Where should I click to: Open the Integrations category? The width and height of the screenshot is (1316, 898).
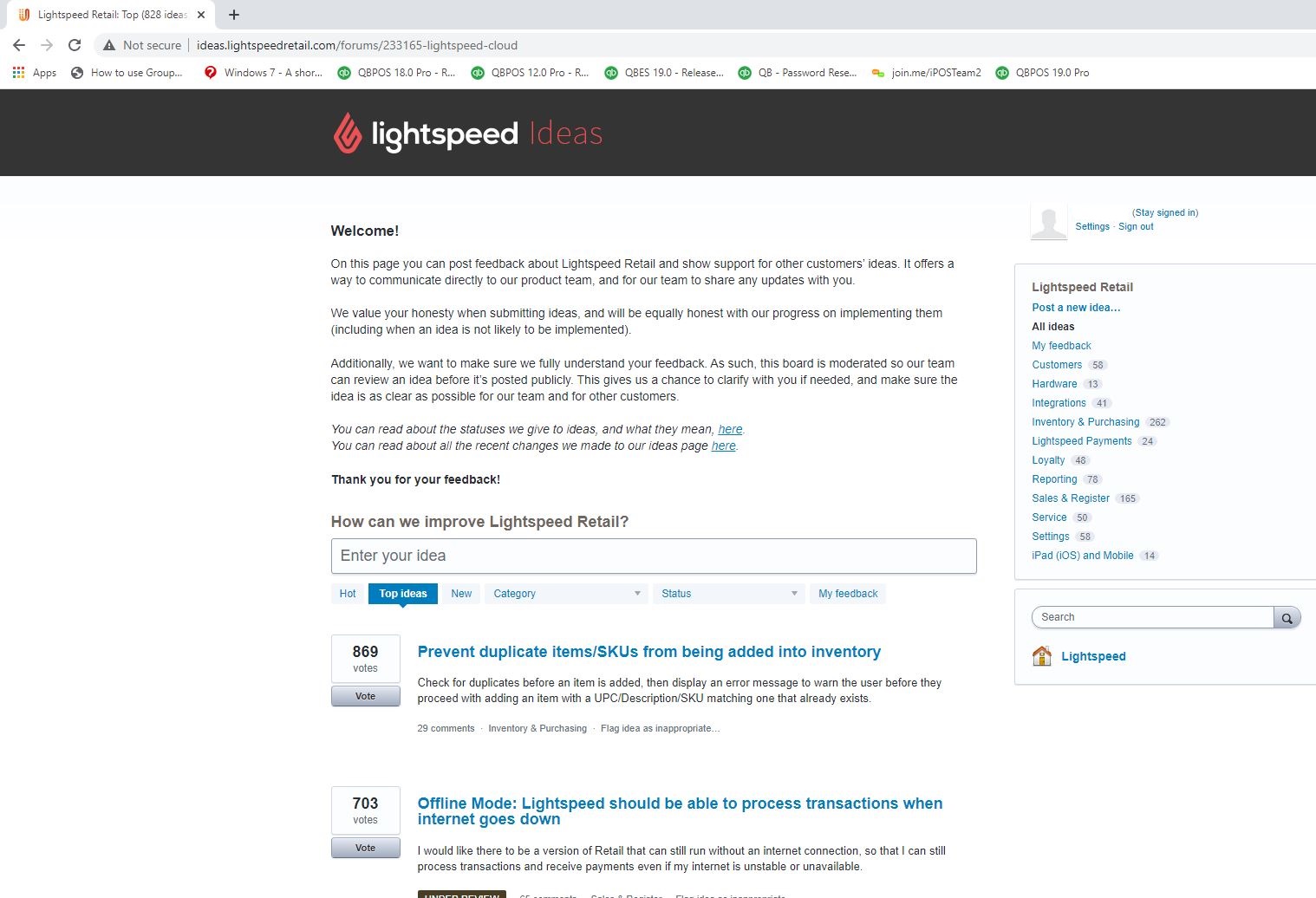click(x=1059, y=403)
